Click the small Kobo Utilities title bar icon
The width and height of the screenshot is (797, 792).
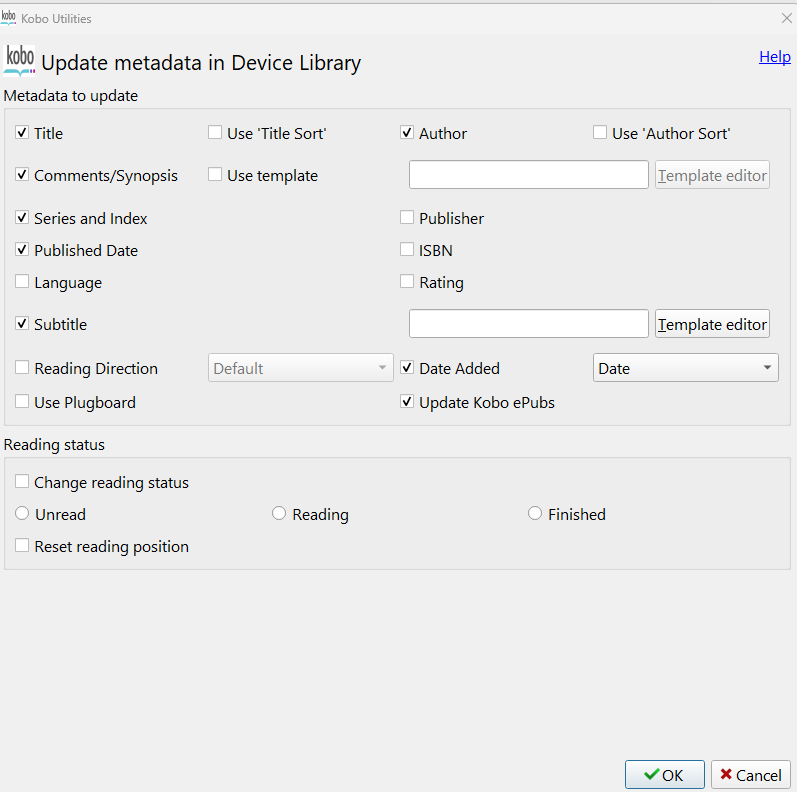[9, 18]
